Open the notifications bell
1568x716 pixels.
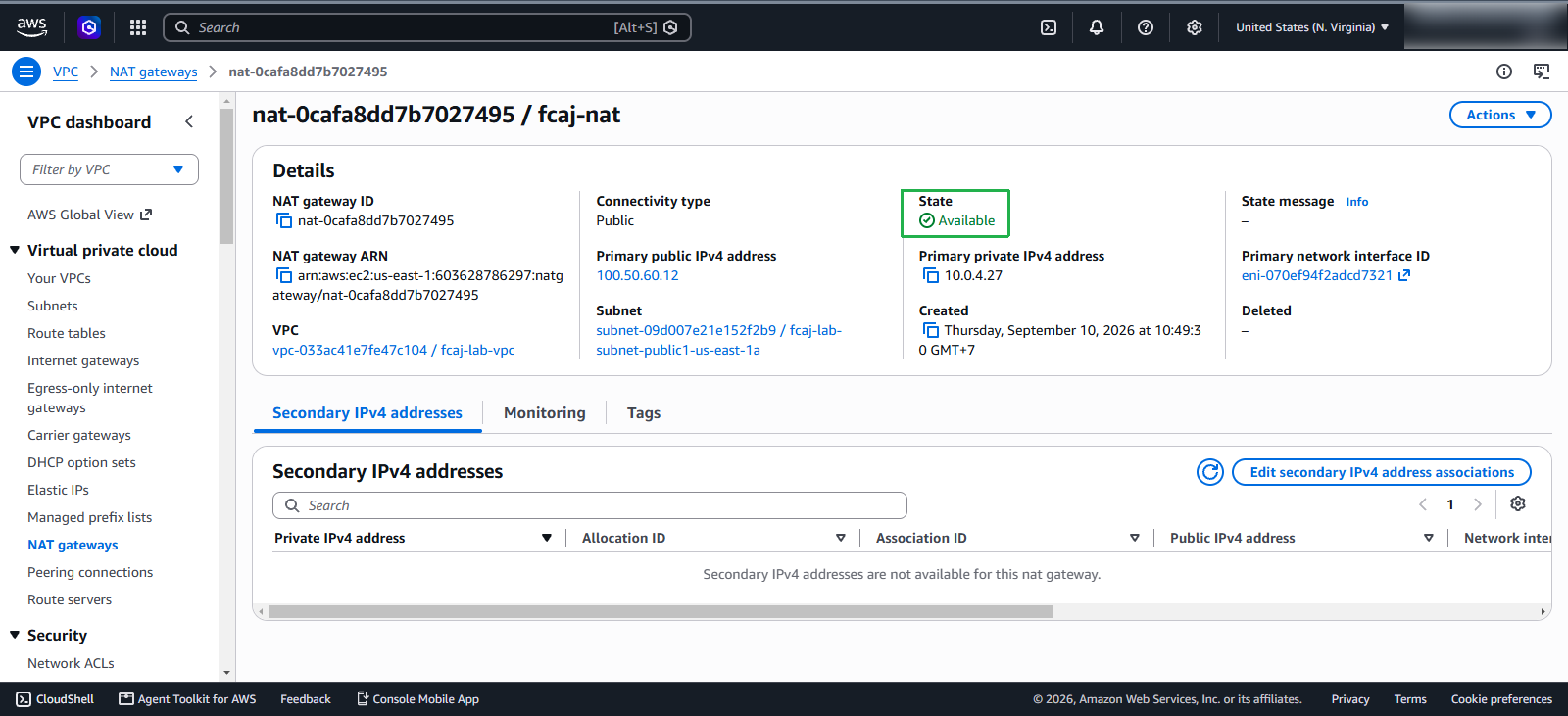[1097, 27]
